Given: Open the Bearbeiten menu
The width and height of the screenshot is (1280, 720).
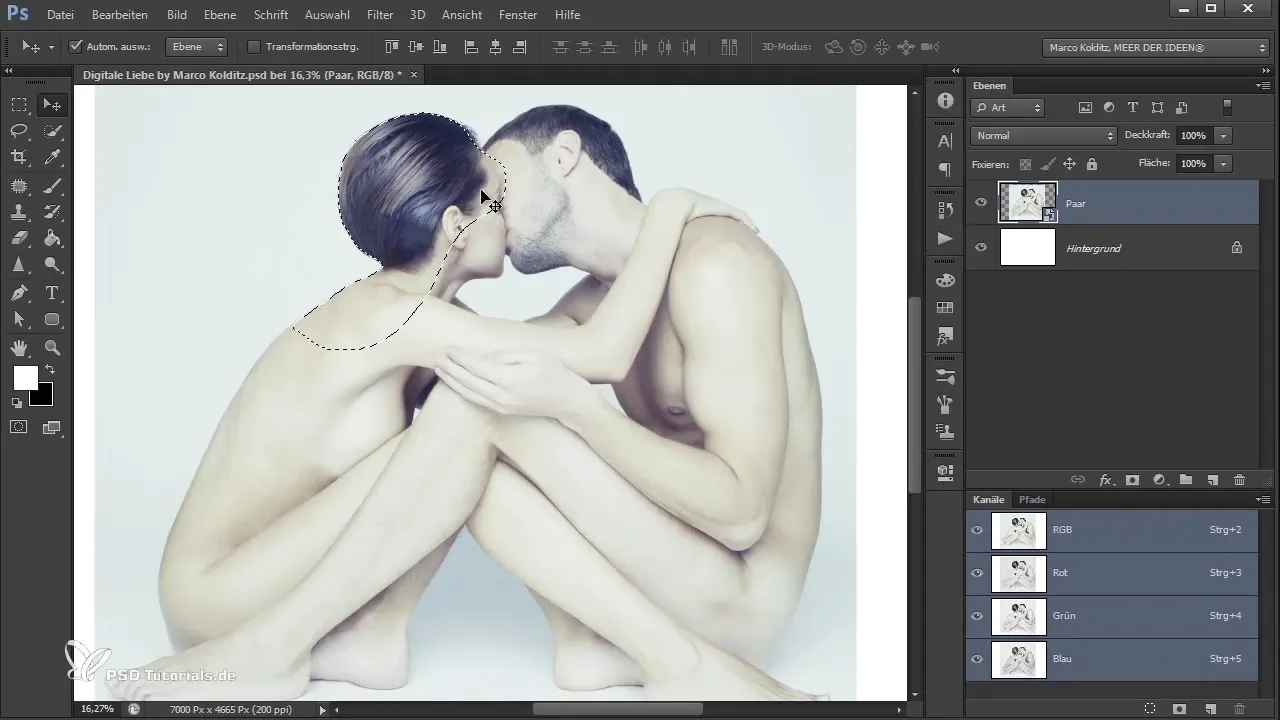Looking at the screenshot, I should [120, 15].
